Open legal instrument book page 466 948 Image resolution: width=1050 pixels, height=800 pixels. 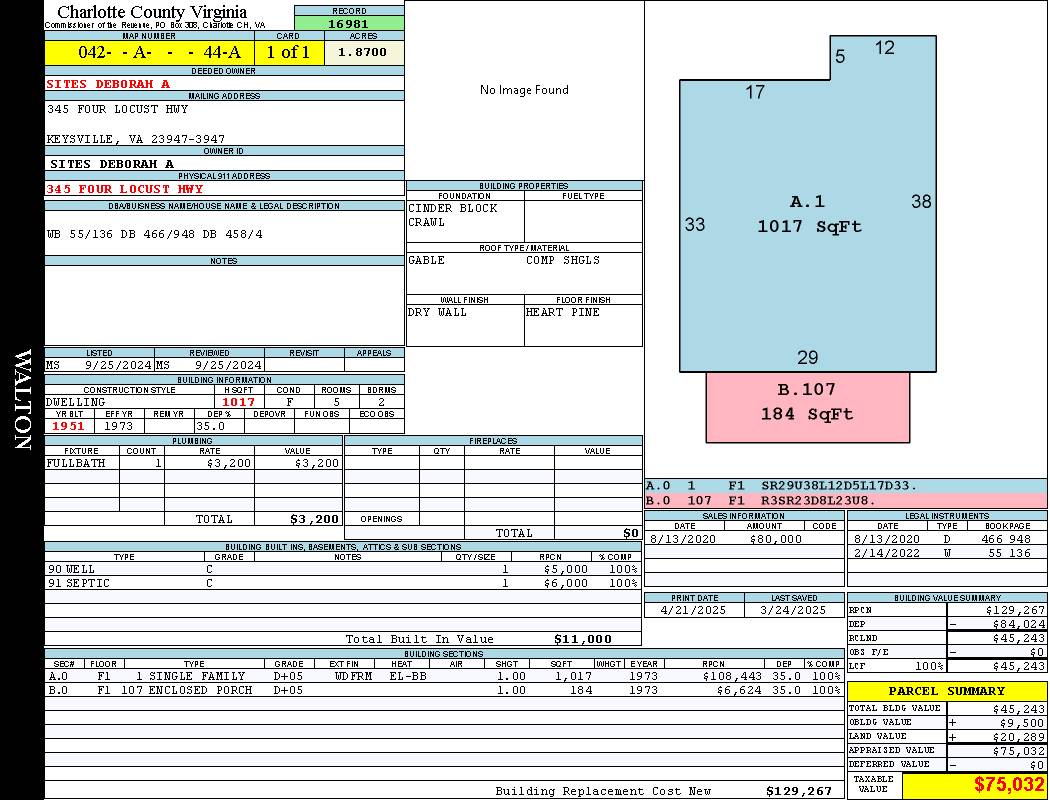coord(1005,539)
